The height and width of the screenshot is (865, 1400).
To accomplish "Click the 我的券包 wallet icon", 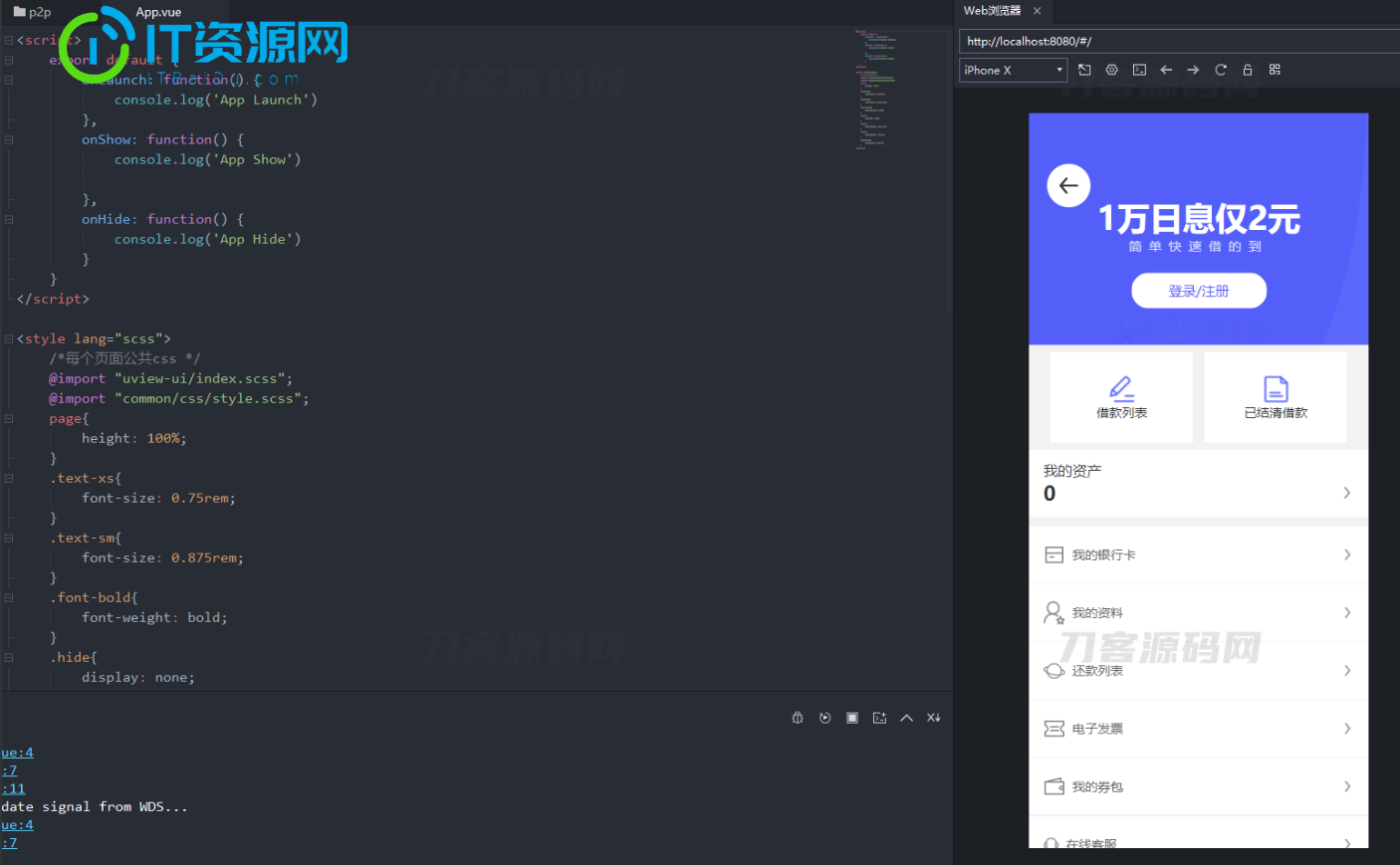I will (x=1053, y=786).
